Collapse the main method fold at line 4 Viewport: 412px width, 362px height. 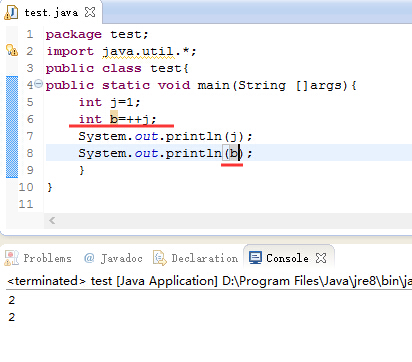click(x=39, y=84)
